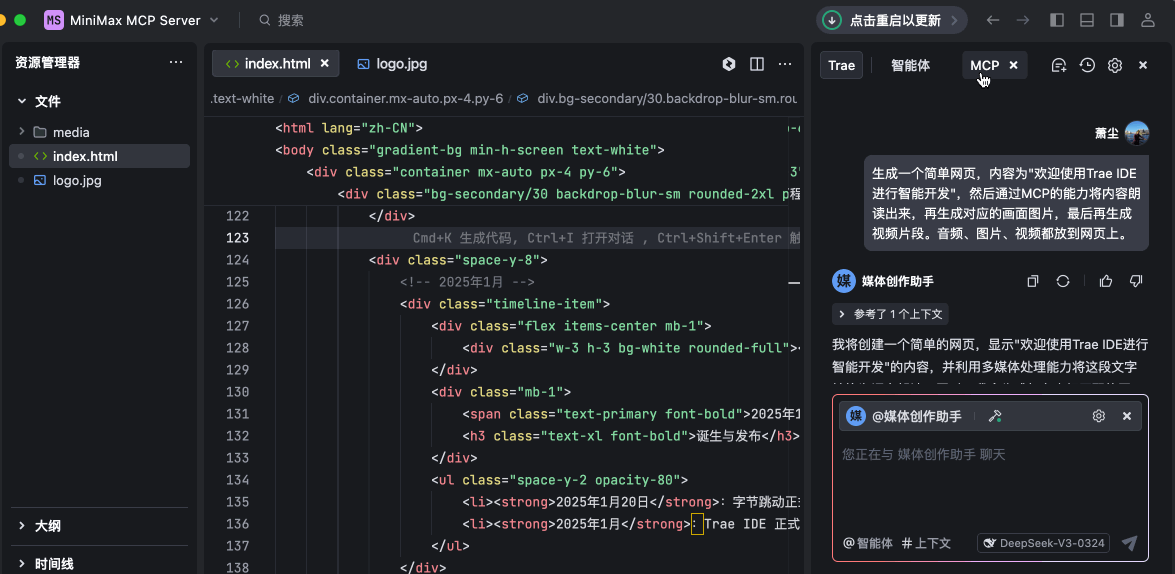Click the MS project avatar icon
This screenshot has height=574, width=1175.
coord(53,20)
